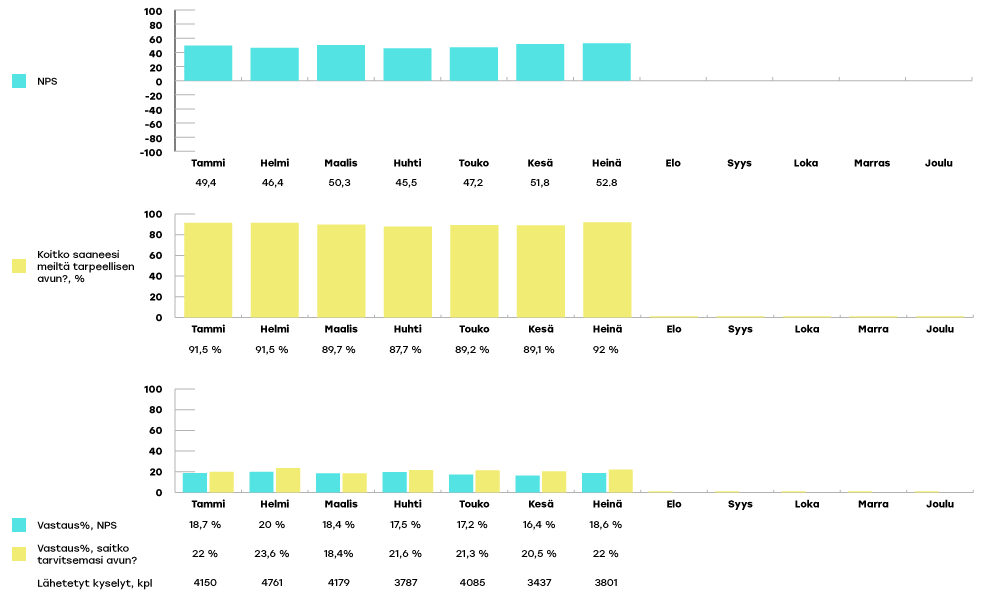1000x600 pixels.
Task: Select Touko's cyan bar in bottom chart
Action: click(x=461, y=483)
